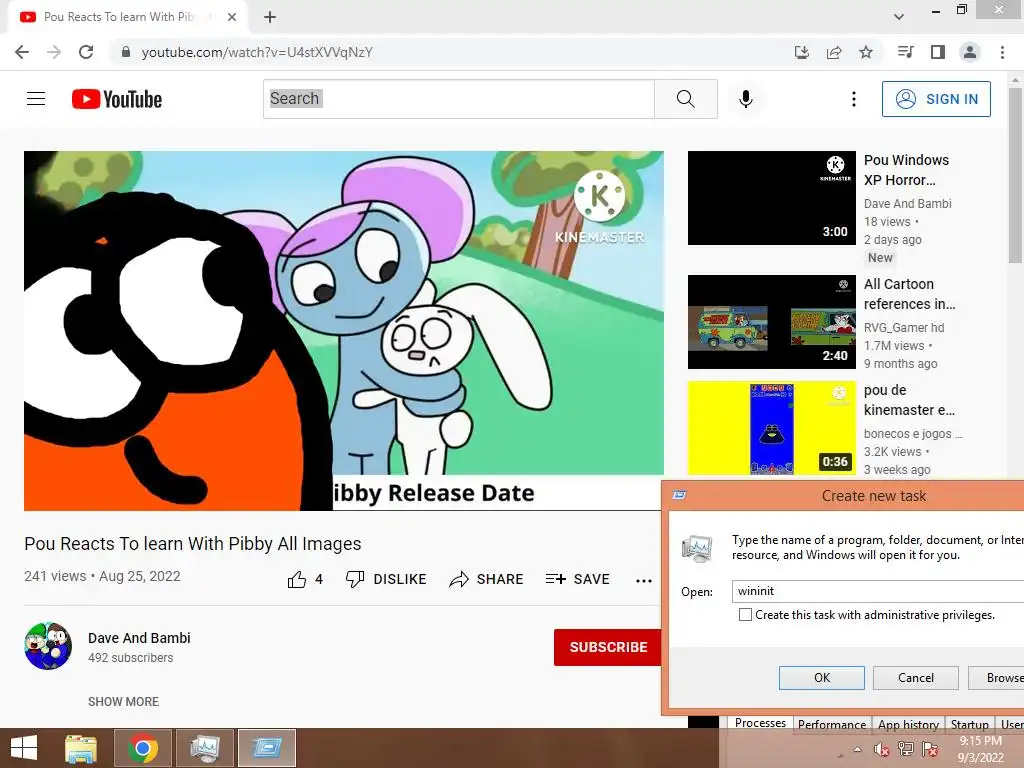Click Task Manager taskbar icon

coord(205,748)
